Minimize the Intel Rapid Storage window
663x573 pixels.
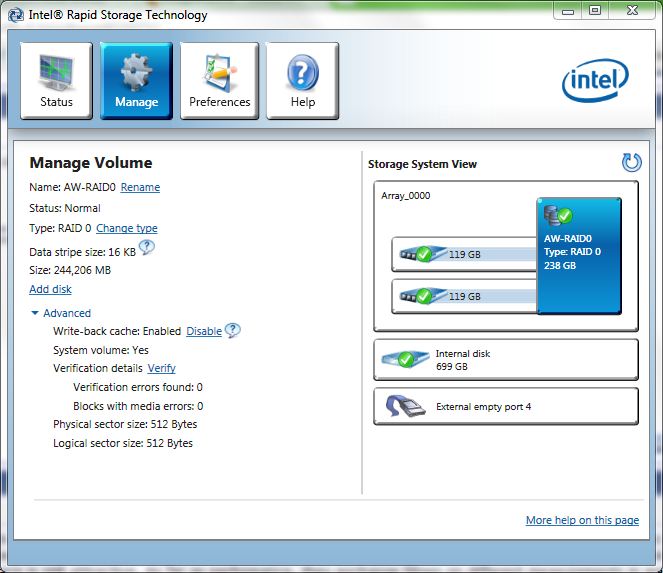567,11
